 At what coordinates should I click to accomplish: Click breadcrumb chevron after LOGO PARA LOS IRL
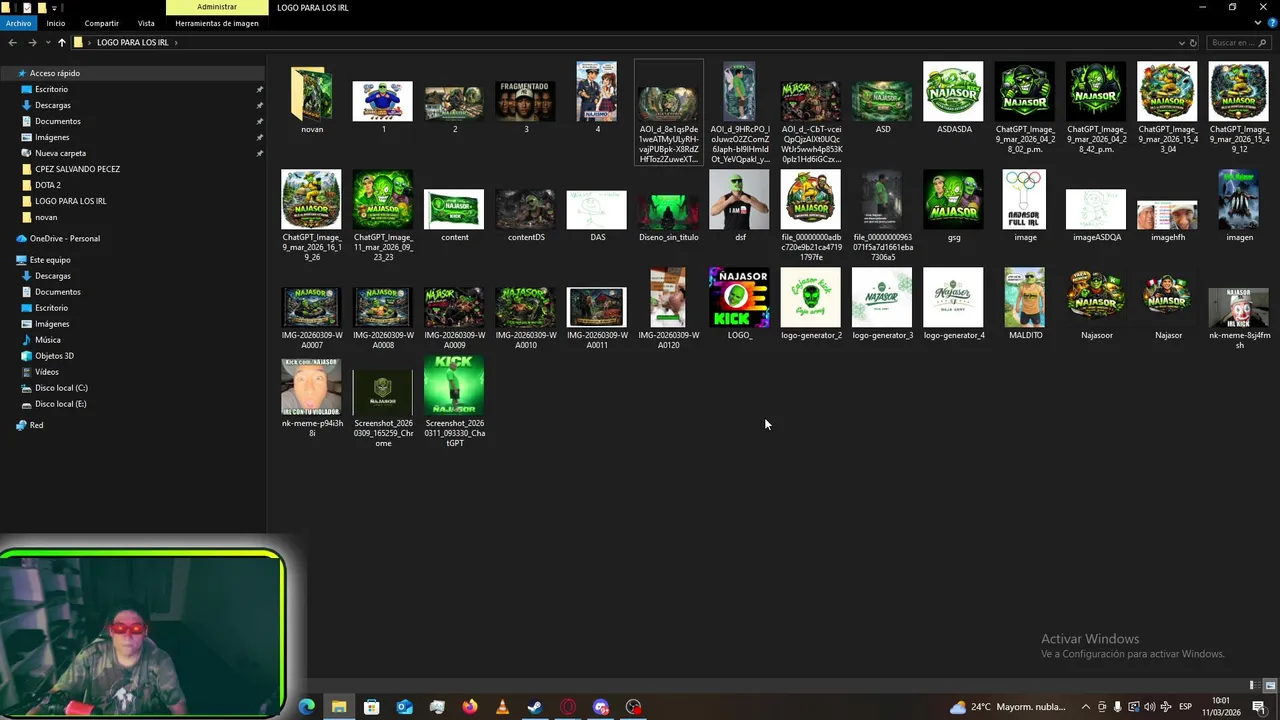click(177, 43)
